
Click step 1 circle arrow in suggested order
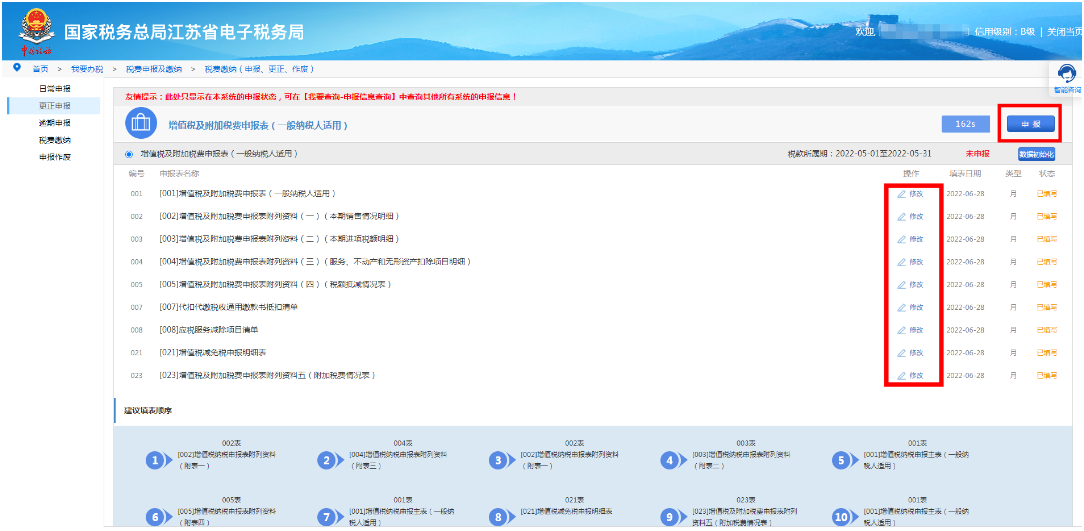[x=155, y=460]
